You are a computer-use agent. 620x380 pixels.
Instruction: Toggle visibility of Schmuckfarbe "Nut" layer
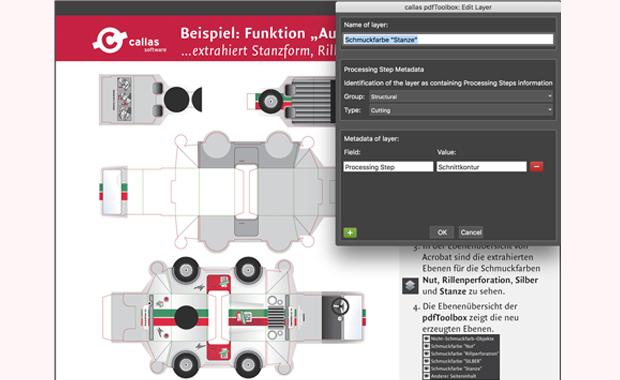point(426,346)
